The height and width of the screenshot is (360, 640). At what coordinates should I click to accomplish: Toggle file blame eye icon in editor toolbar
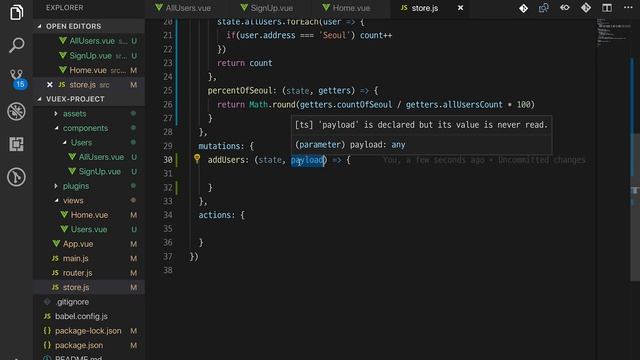(565, 8)
